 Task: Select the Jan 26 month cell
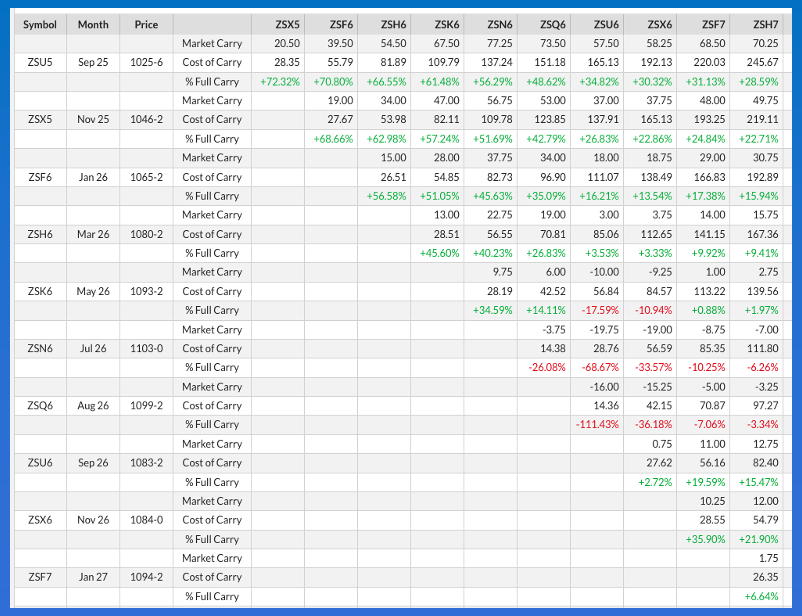(x=93, y=177)
